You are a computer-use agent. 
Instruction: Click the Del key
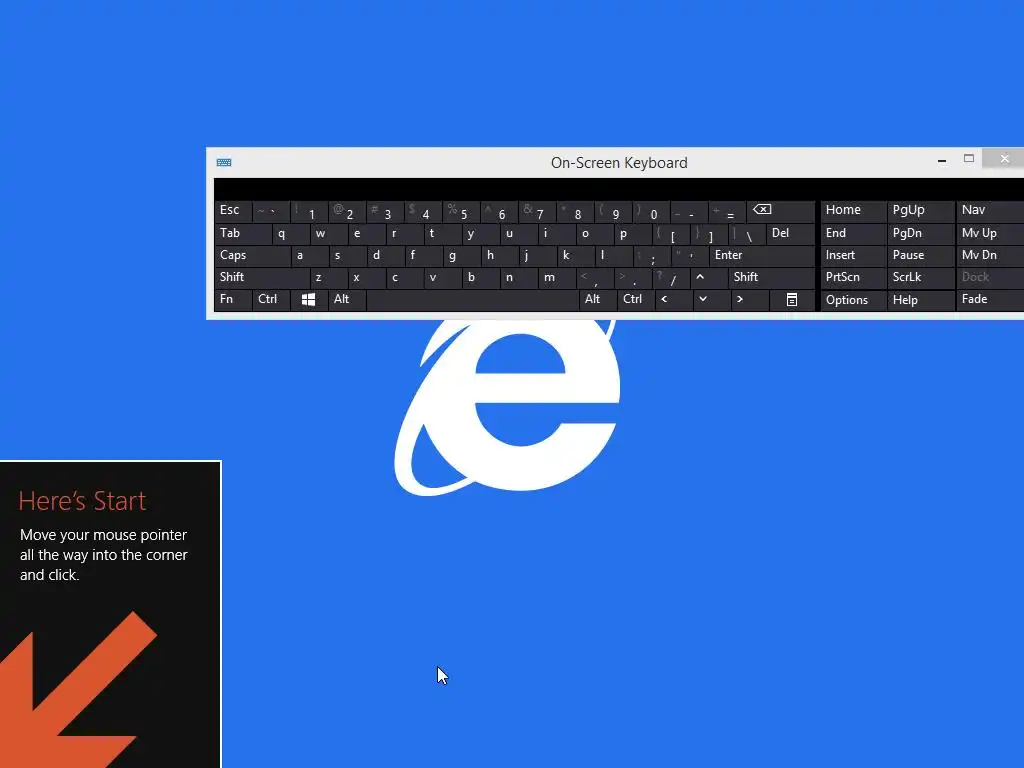[x=790, y=233]
